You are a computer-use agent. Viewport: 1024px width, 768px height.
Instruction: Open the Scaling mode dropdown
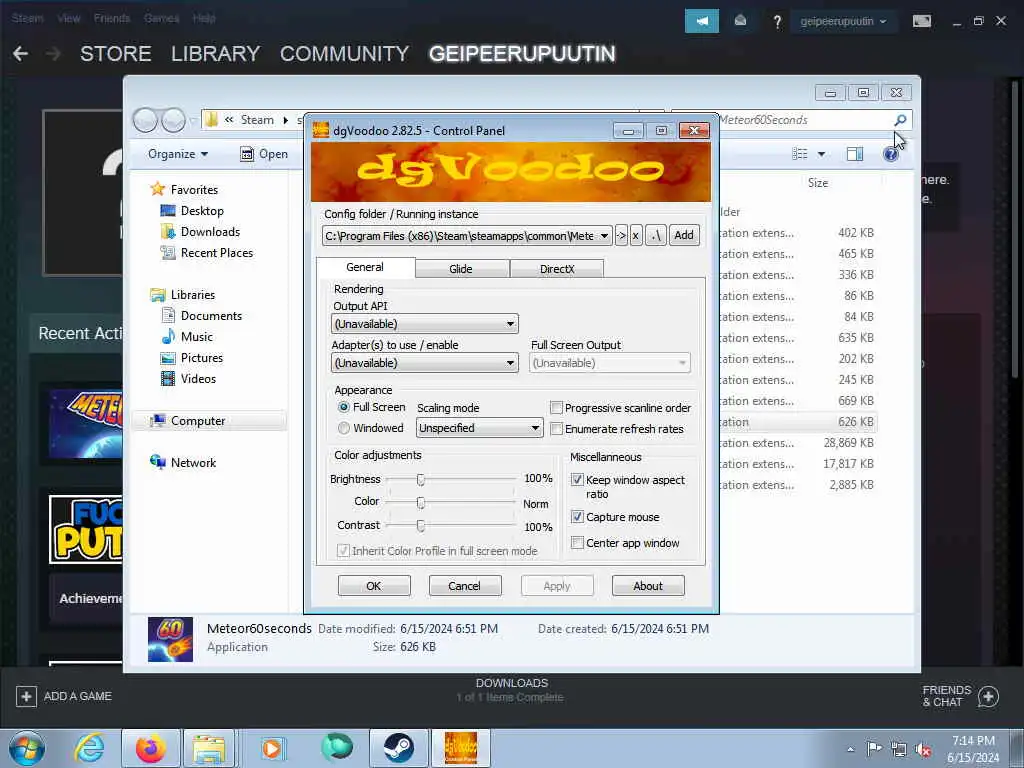[x=479, y=428]
